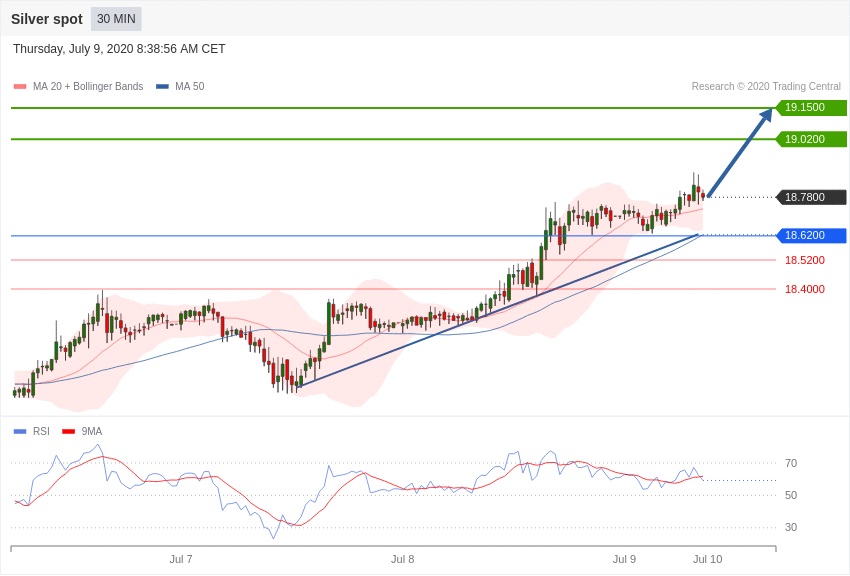Select the 18.5200 support price label
The height and width of the screenshot is (576, 850).
[804, 260]
